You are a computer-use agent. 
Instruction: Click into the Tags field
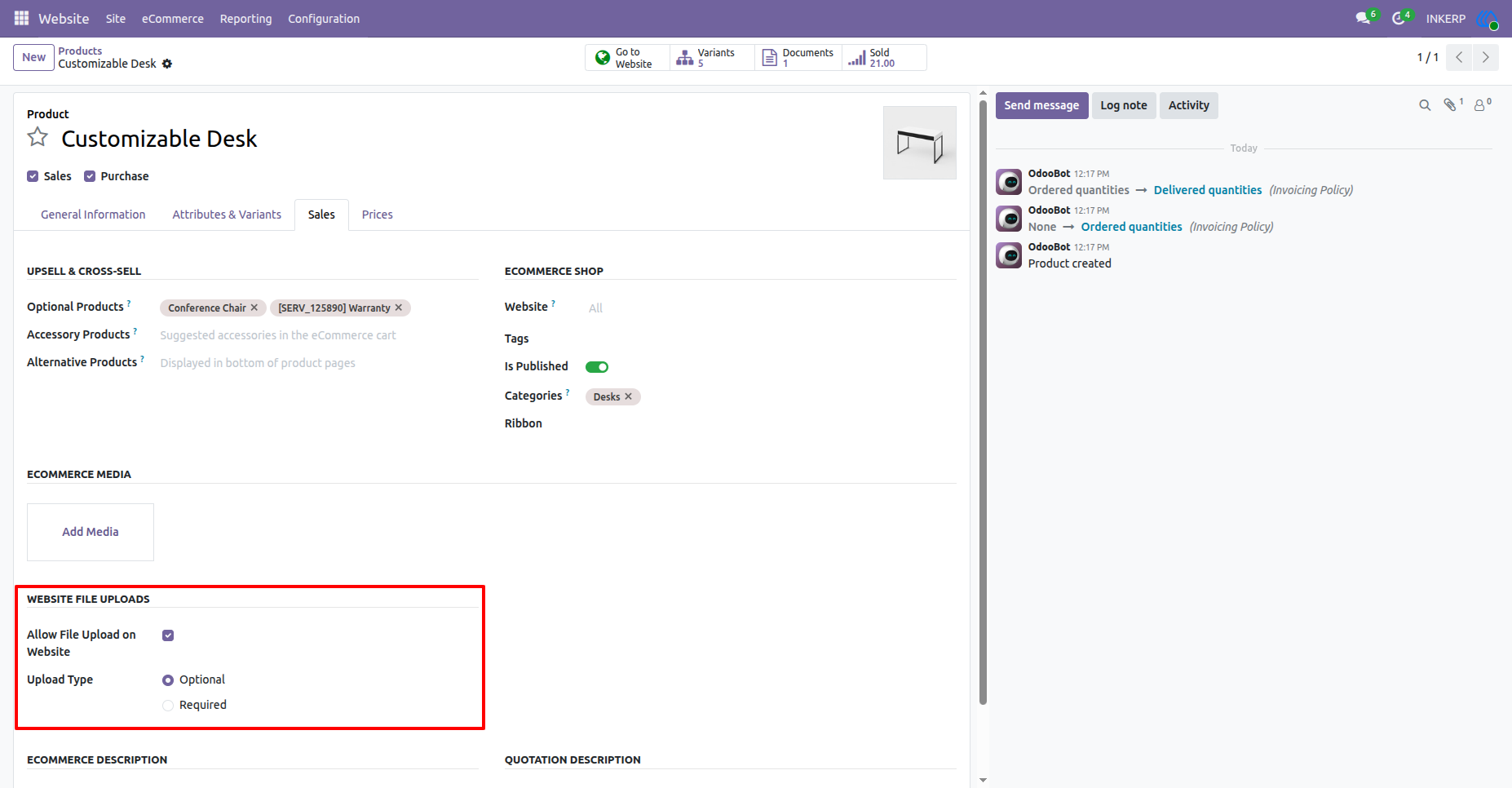[x=771, y=339]
